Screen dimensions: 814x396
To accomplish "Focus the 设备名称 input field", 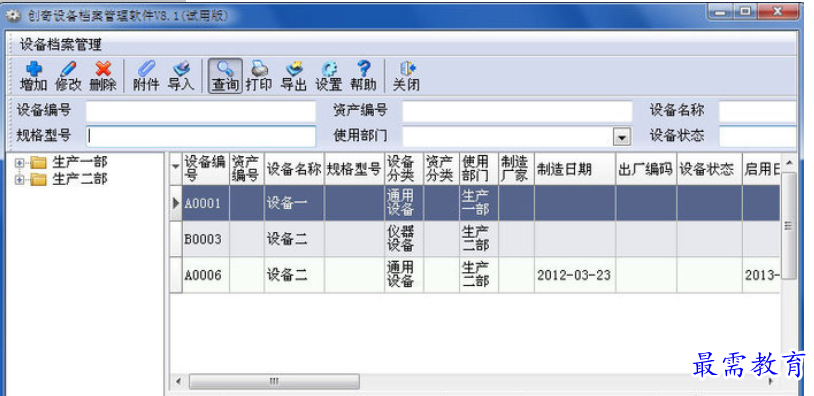I will (x=757, y=111).
